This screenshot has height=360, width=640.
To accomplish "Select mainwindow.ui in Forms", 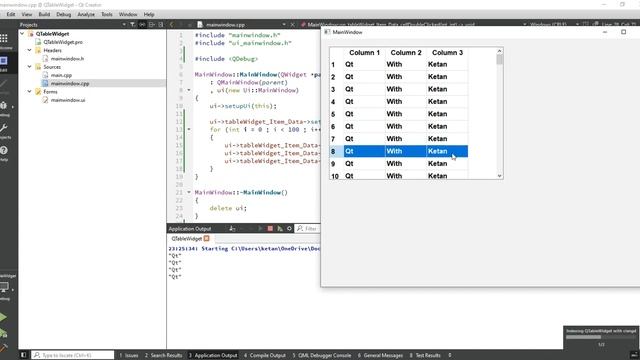I will click(x=68, y=100).
